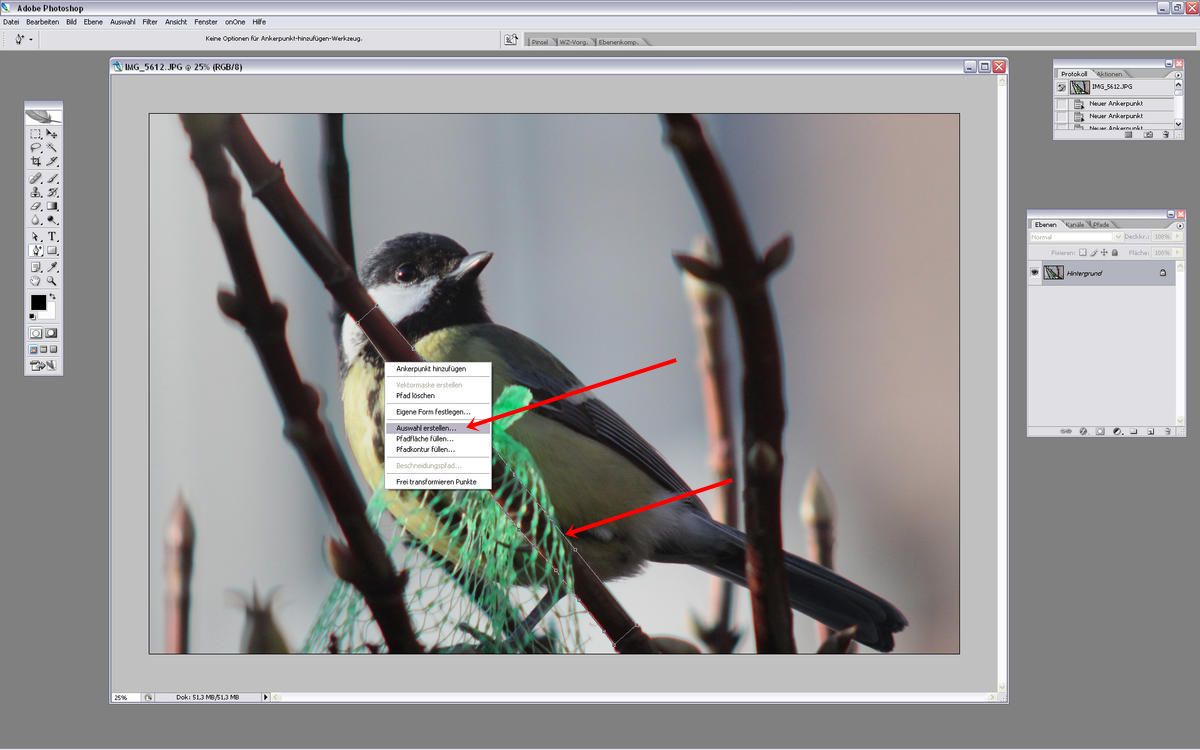Screen dimensions: 1200x750
Task: Select the Magic Wand tool
Action: pos(53,147)
